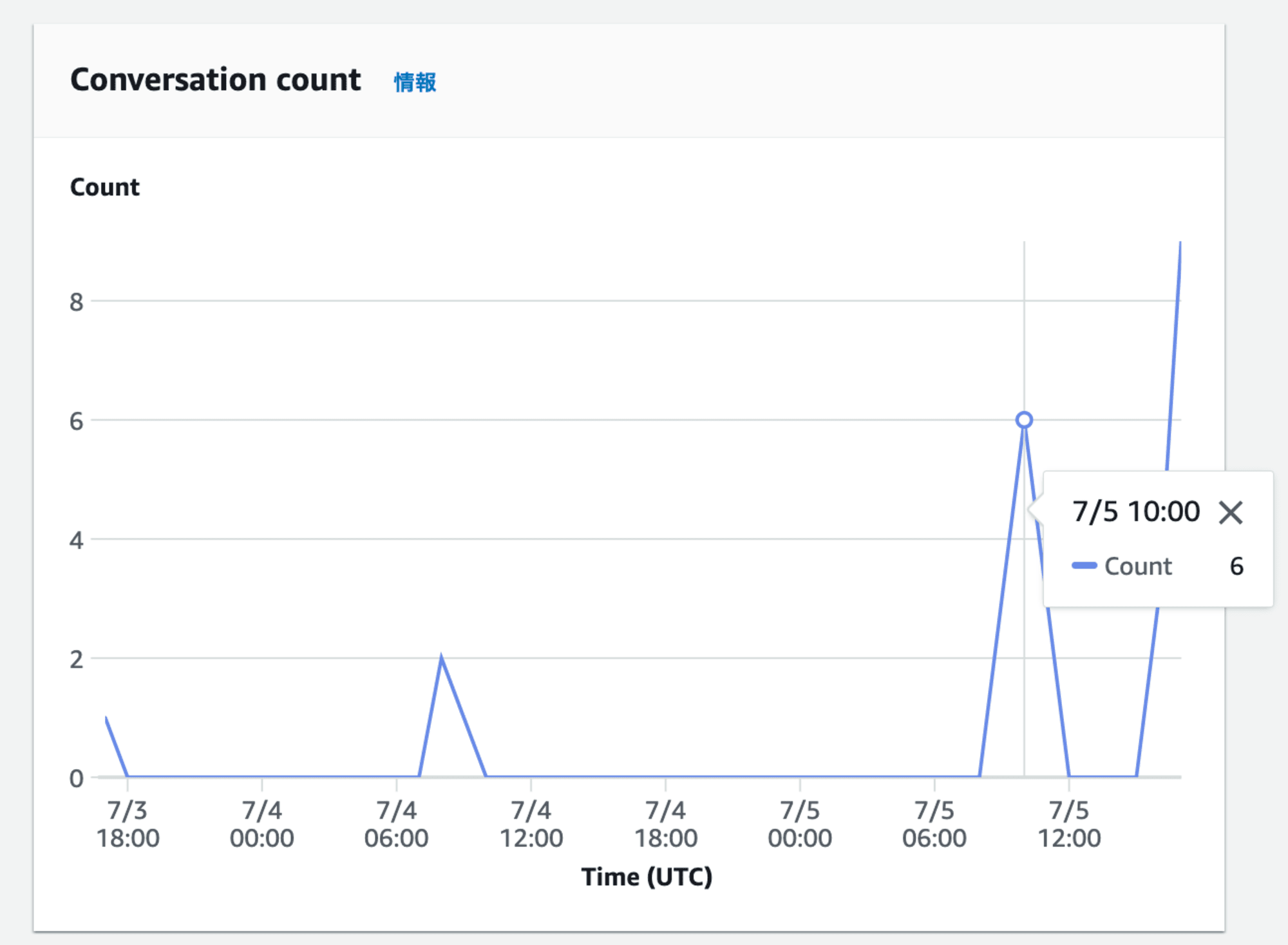Image resolution: width=1288 pixels, height=945 pixels.
Task: Open the 情報 info link
Action: point(415,82)
